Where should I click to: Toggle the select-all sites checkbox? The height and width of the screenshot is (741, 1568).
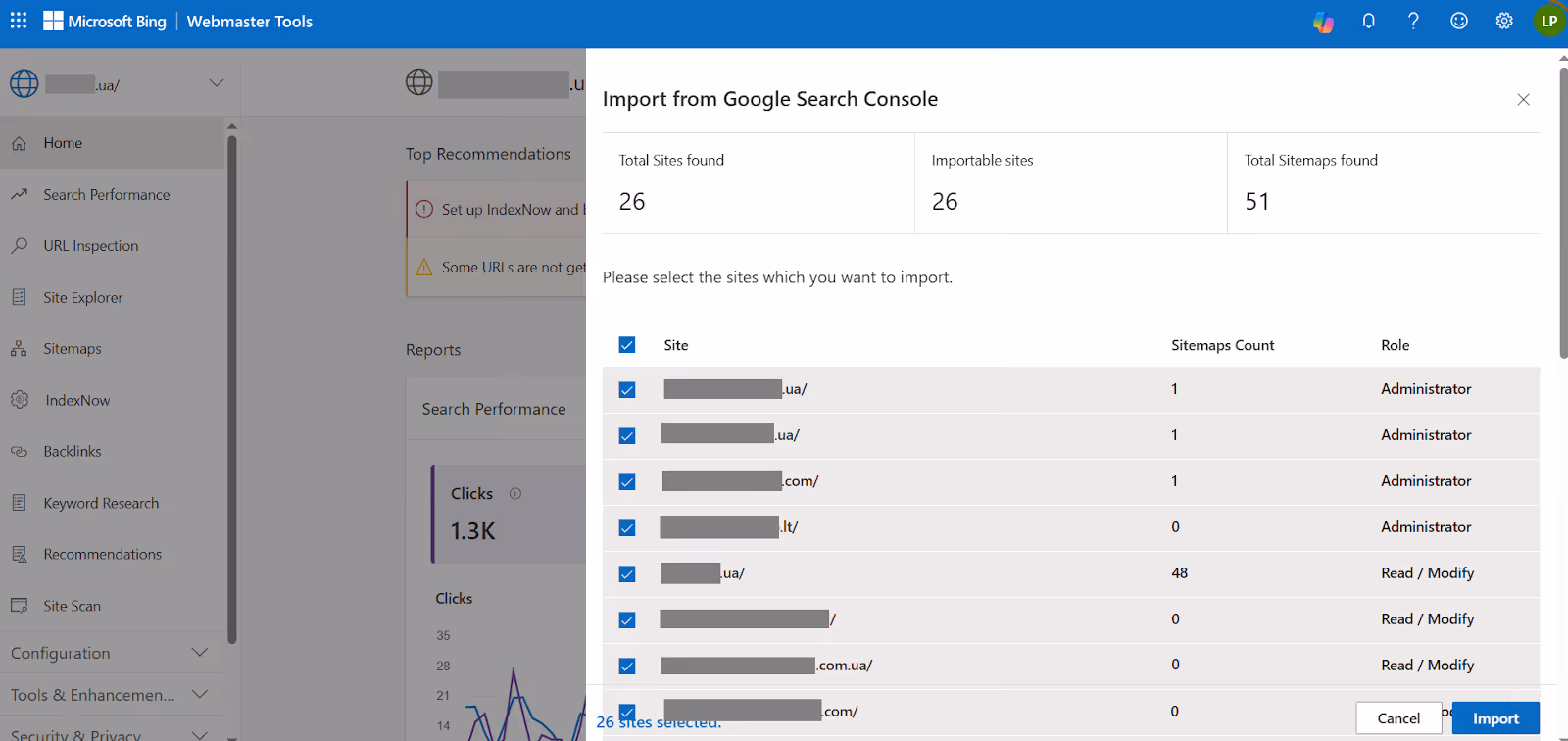pos(627,345)
